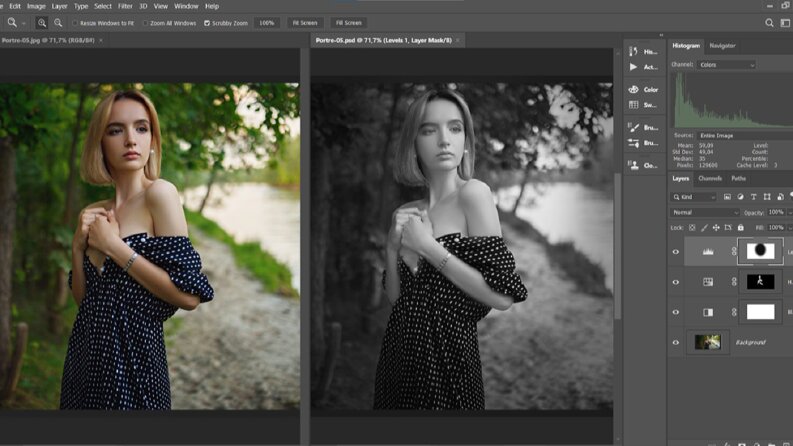Screen dimensions: 793x446
Task: Toggle lock all padlock icon
Action: [x=741, y=228]
